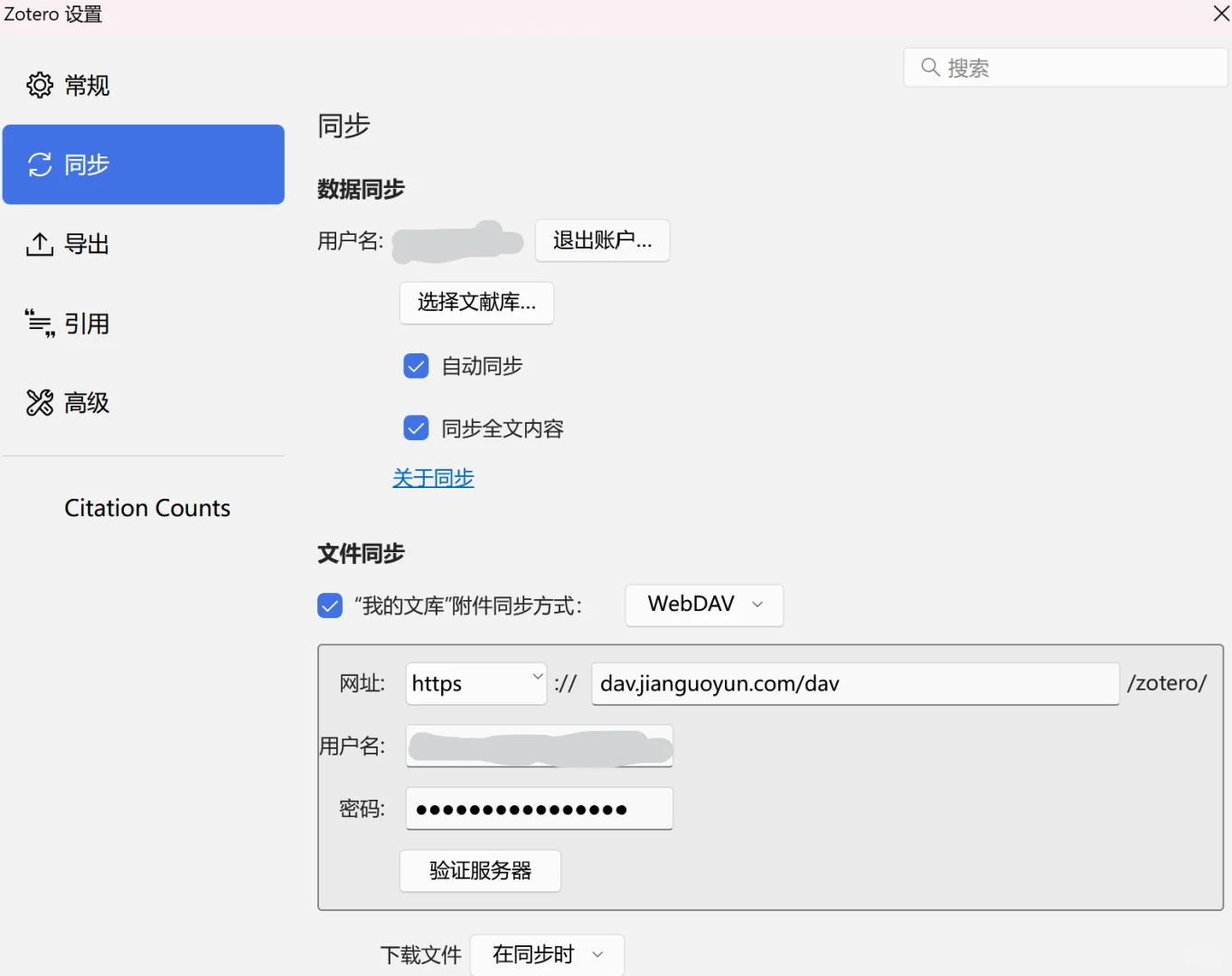Open the 关于同步 link
Viewport: 1232px width, 976px height.
tap(433, 477)
